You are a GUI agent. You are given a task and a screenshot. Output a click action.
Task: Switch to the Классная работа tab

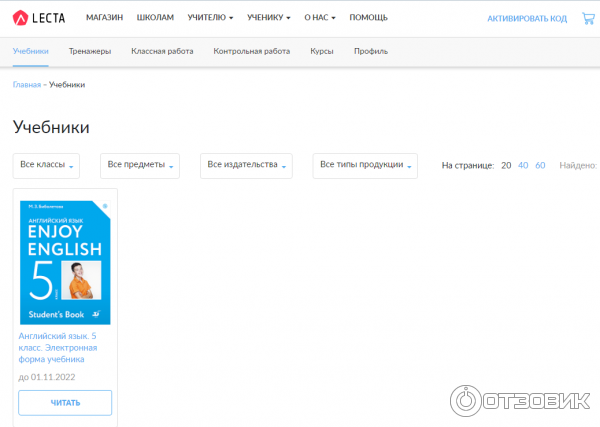162,51
